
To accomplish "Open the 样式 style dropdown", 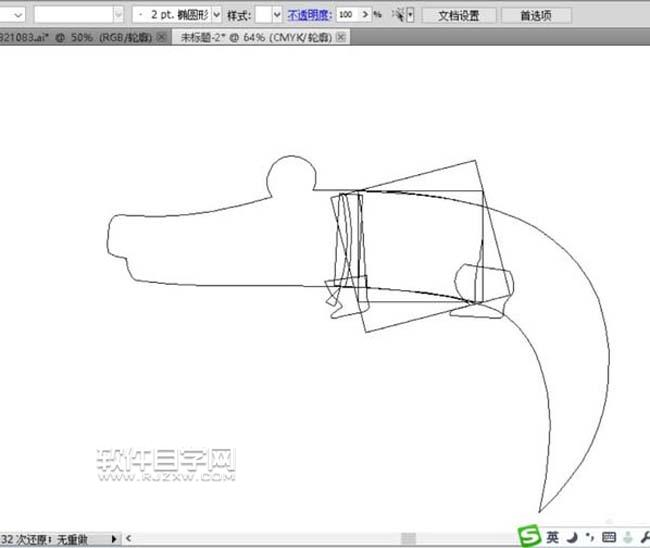I will [x=276, y=16].
